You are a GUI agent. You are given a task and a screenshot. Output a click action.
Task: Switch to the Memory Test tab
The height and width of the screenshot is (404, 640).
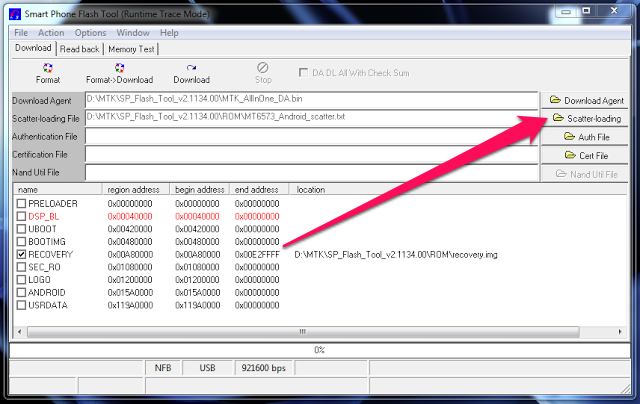coord(131,49)
